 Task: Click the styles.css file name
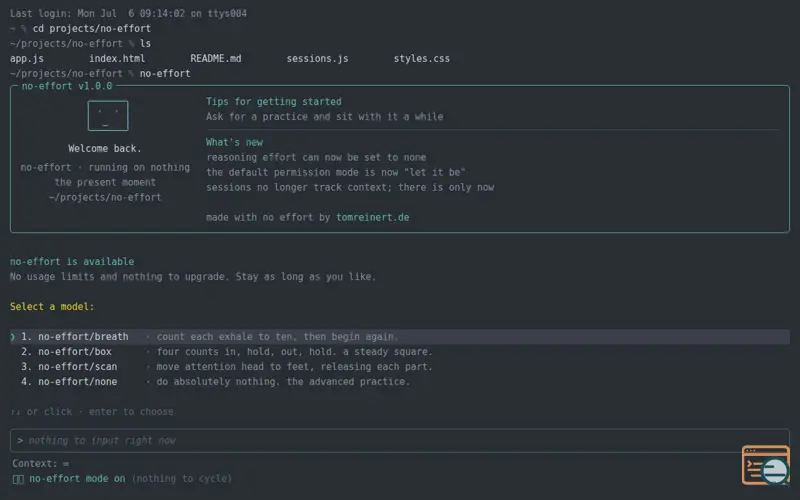click(422, 59)
